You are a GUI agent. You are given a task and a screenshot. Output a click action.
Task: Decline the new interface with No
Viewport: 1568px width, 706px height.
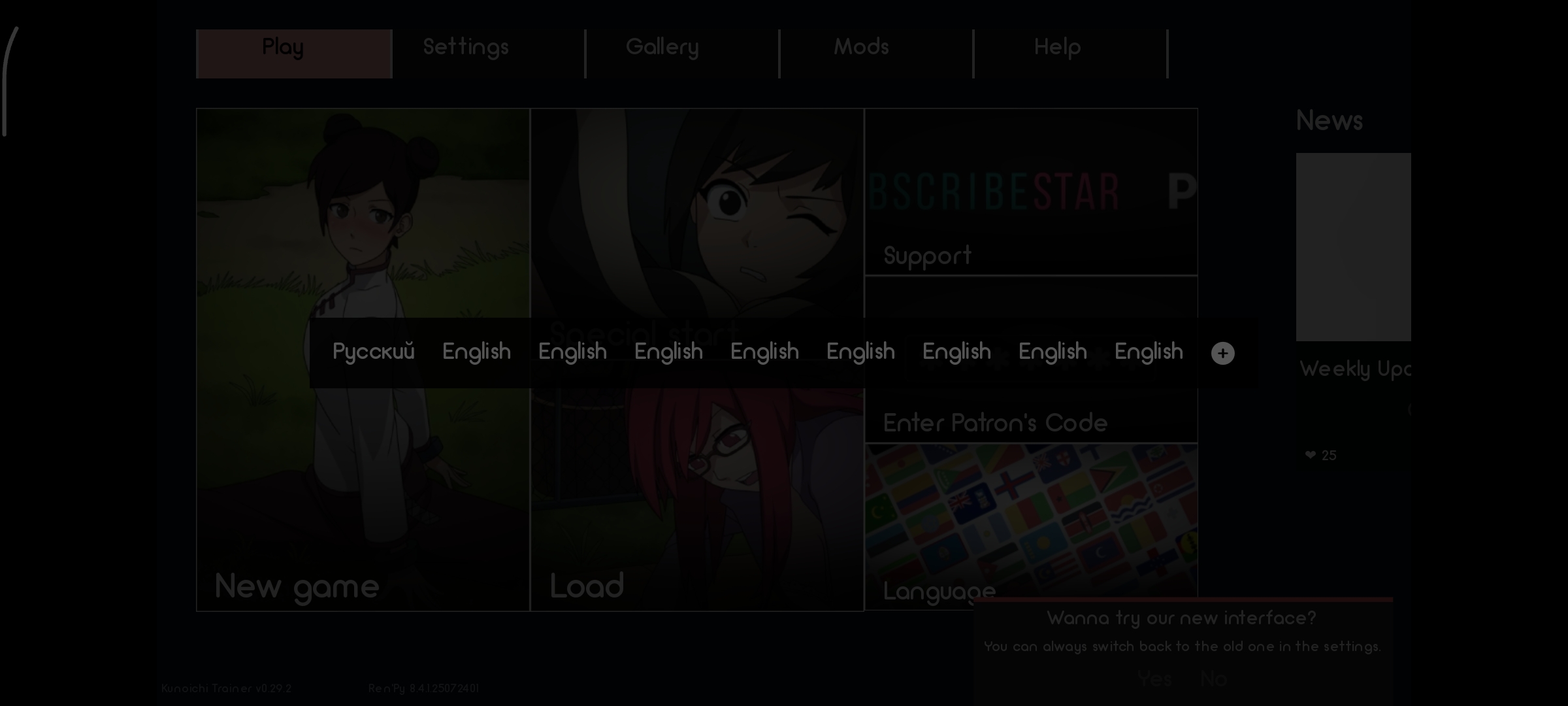(1213, 679)
